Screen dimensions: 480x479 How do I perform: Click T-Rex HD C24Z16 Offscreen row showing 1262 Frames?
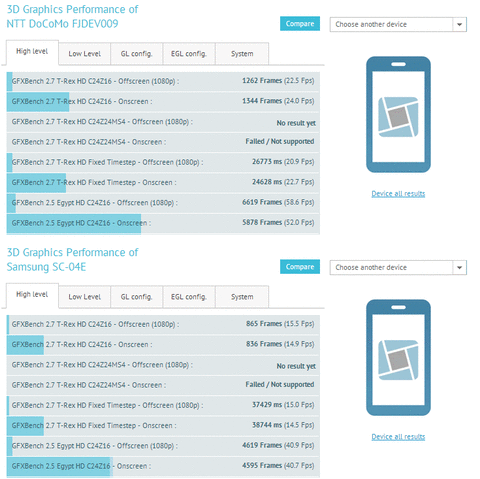tap(163, 81)
